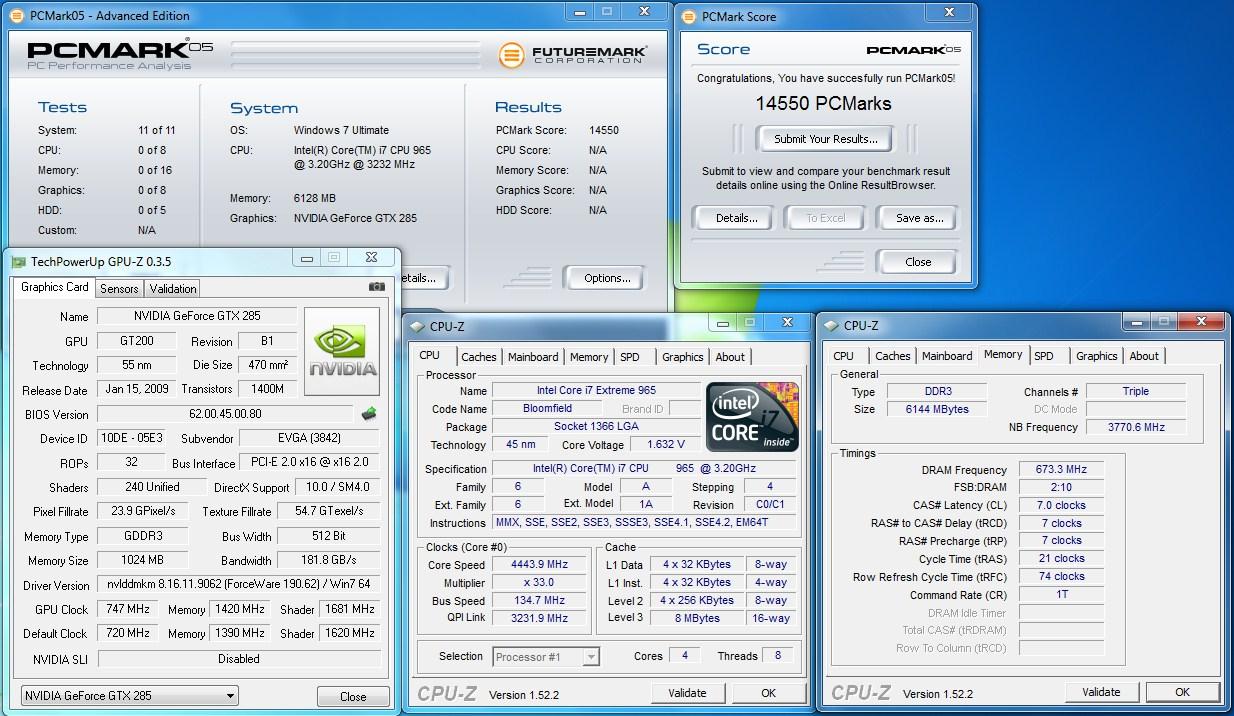The image size is (1234, 716).
Task: Click the NB Frequency value 3770.6 MHz
Action: point(1136,427)
